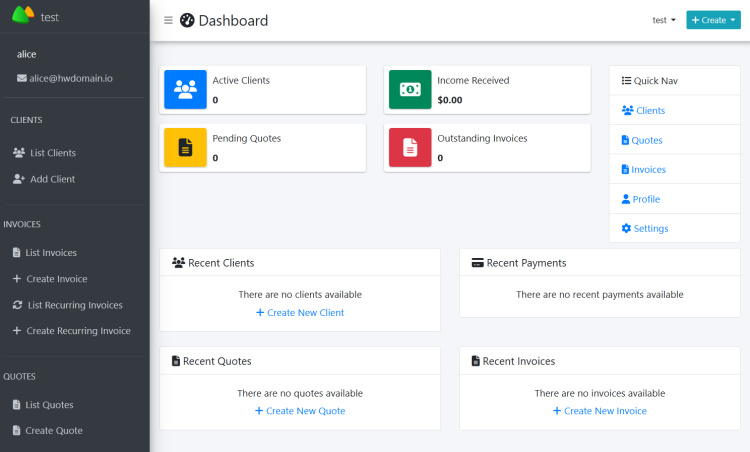This screenshot has width=750, height=452.
Task: Click the dashboard gauge icon in the header
Action: pyautogui.click(x=187, y=21)
